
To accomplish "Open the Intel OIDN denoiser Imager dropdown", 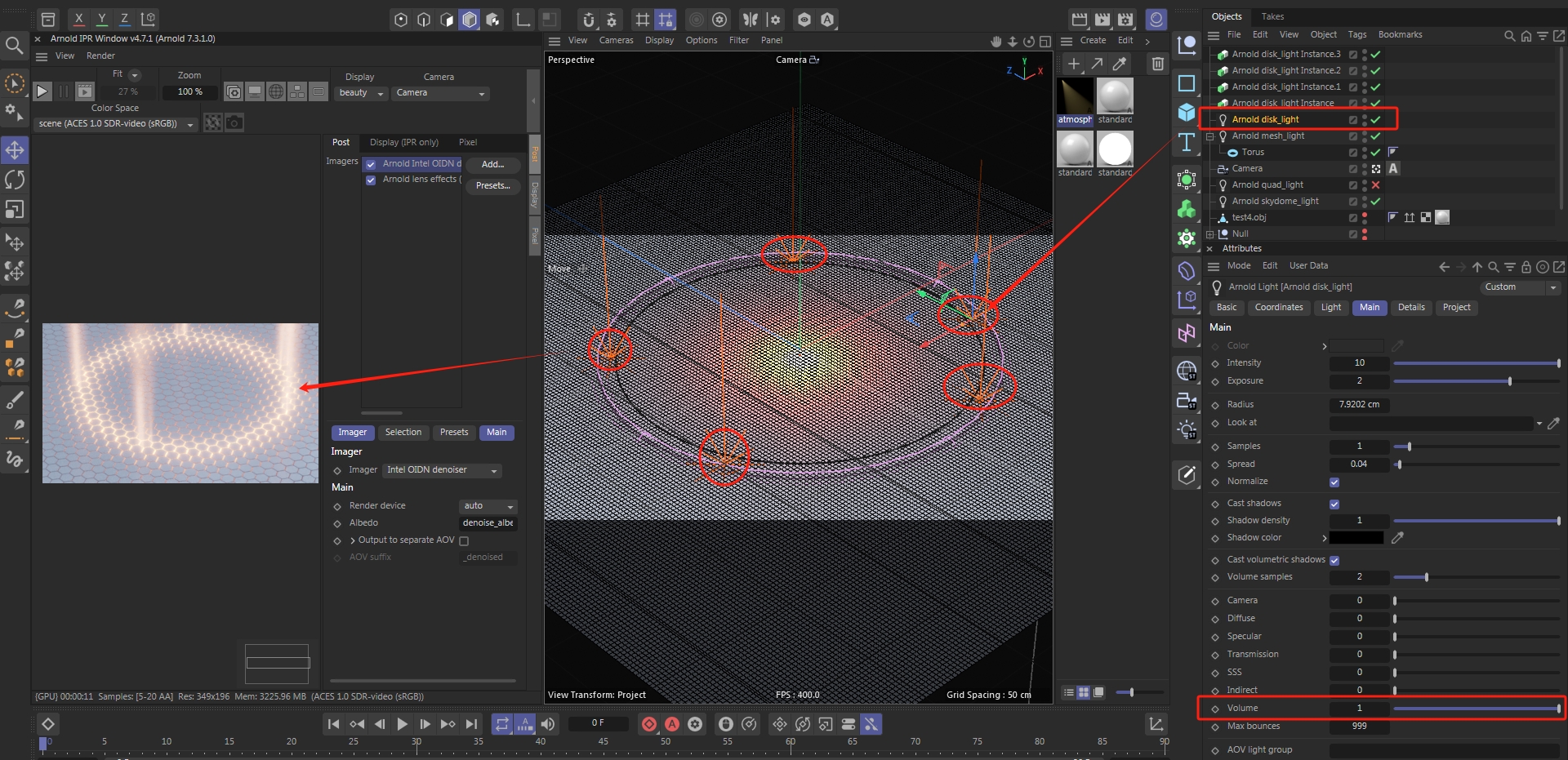I will click(441, 469).
